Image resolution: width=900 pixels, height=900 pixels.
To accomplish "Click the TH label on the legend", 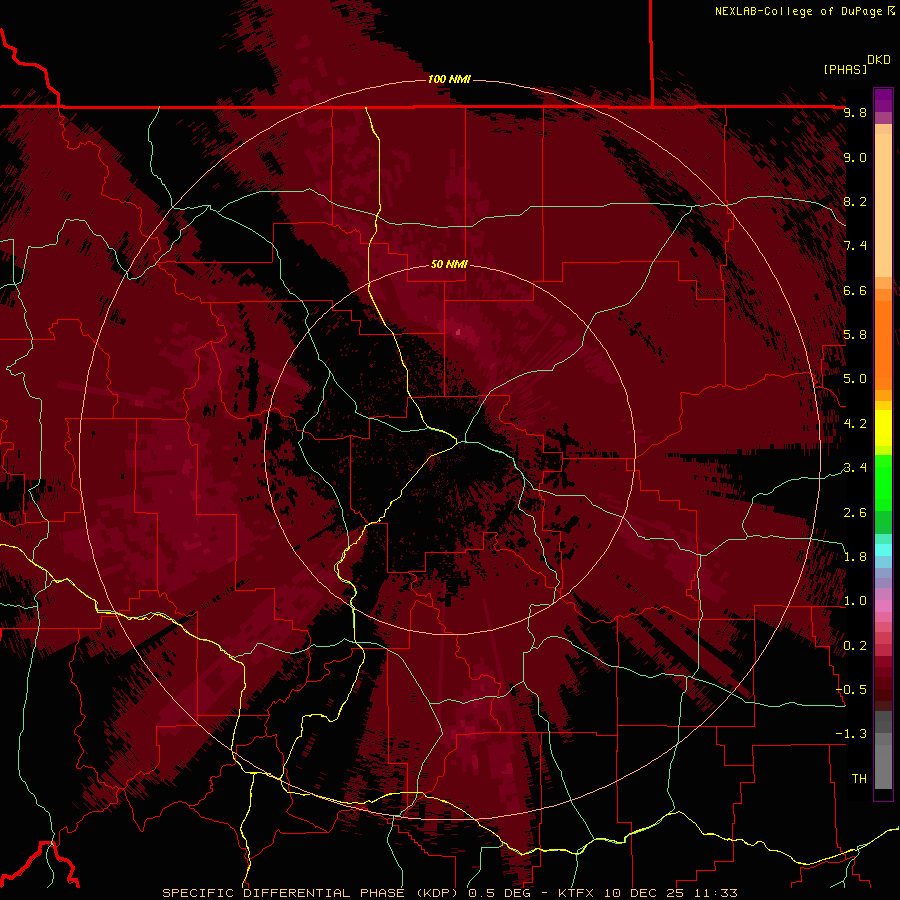I will 859,779.
